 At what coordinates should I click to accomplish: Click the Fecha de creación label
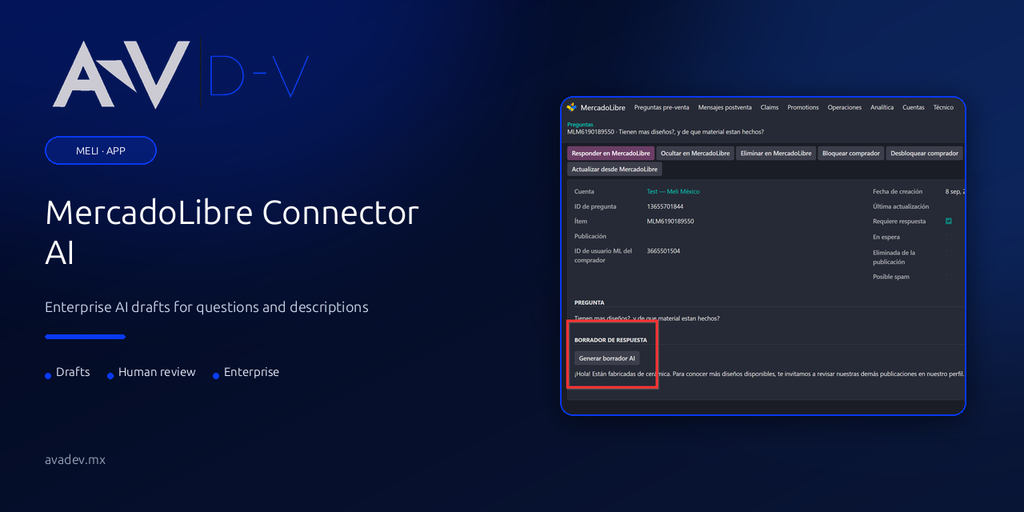tap(897, 192)
